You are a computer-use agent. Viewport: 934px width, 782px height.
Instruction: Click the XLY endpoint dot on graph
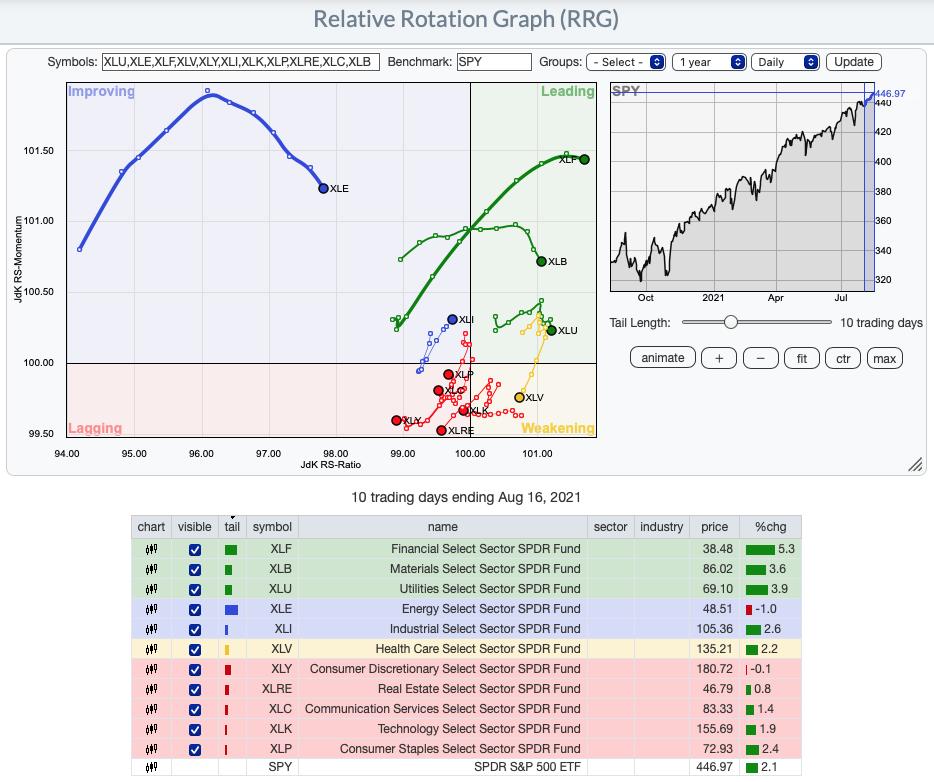click(396, 420)
